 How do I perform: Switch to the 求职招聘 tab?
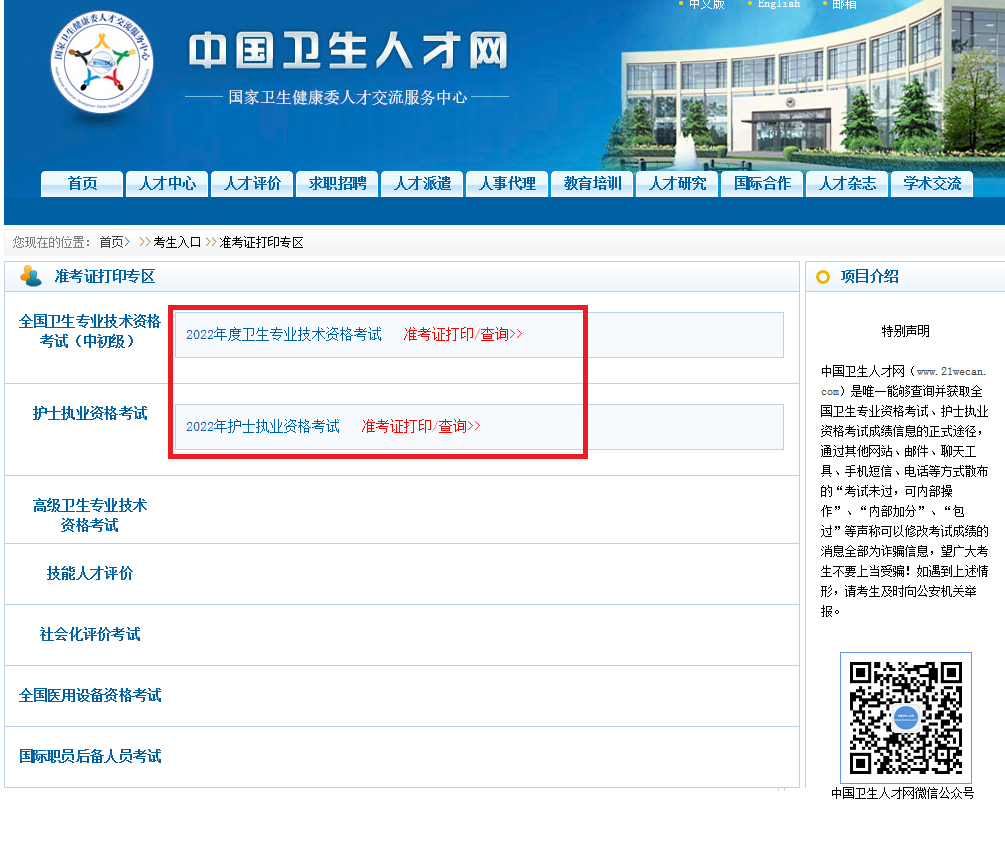click(x=336, y=184)
